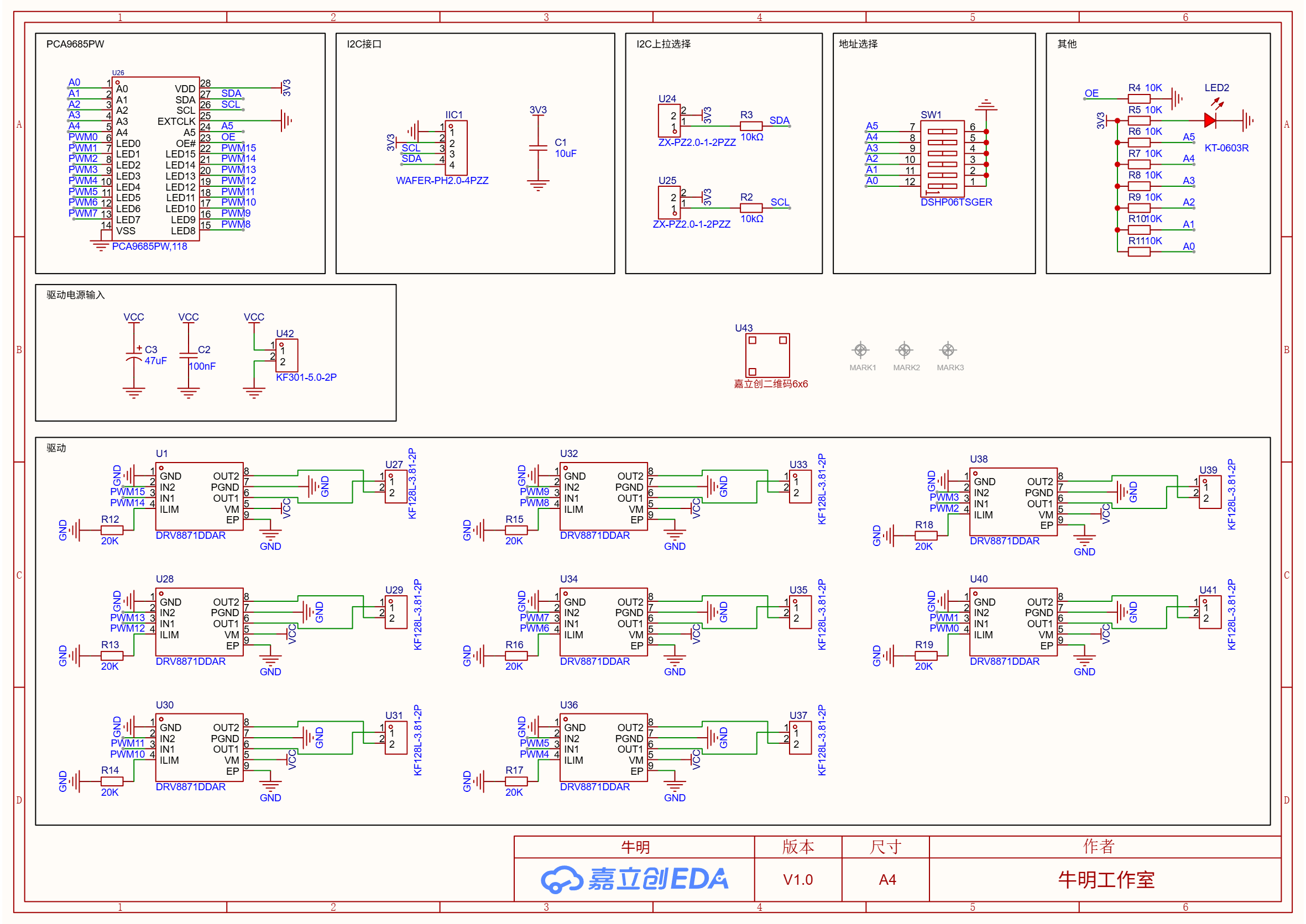Image resolution: width=1306 pixels, height=924 pixels.
Task: Select the U41 KF128L output connector
Action: [x=1210, y=613]
